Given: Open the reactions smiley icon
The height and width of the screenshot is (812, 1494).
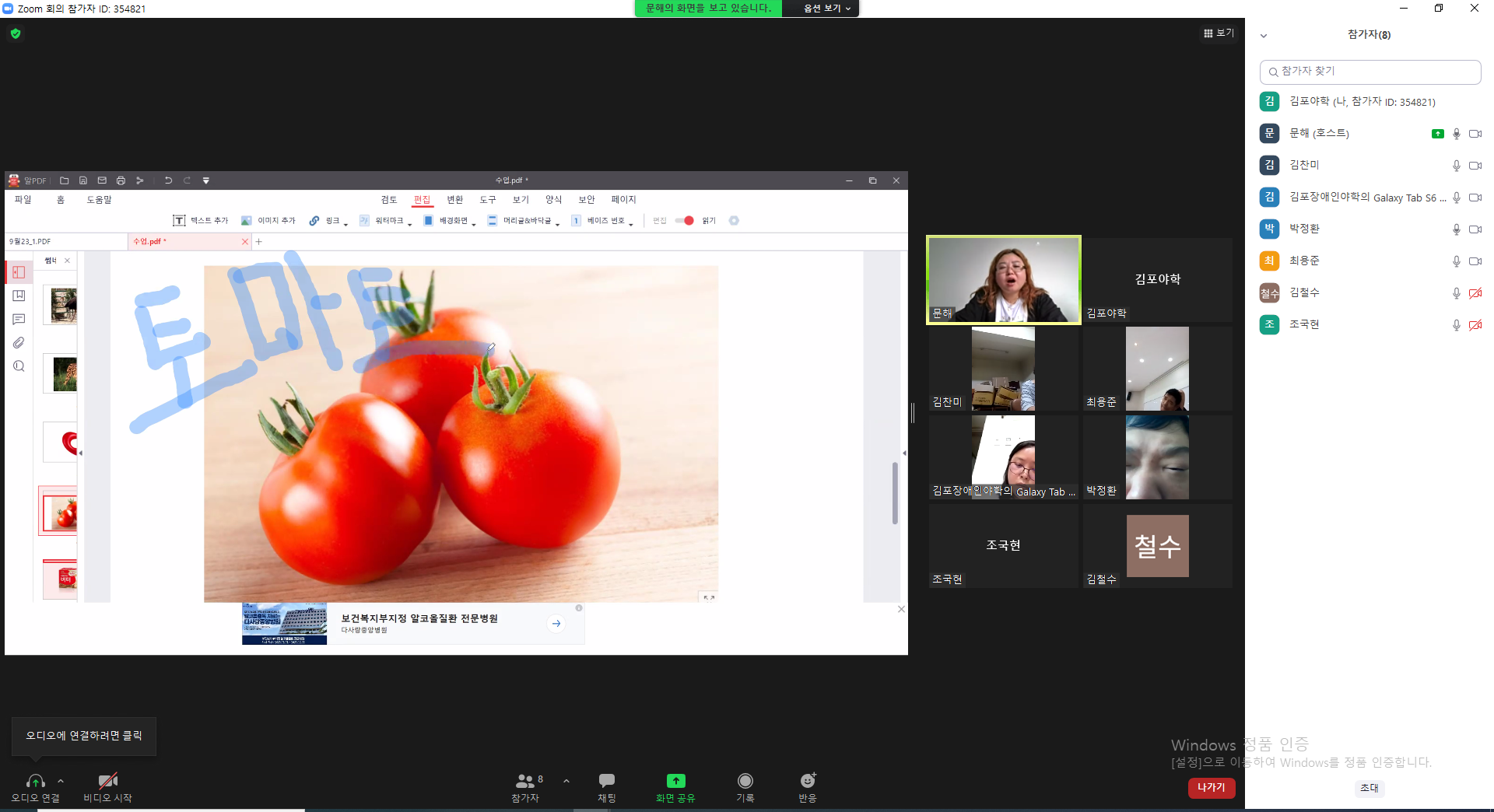Looking at the screenshot, I should coord(808,781).
